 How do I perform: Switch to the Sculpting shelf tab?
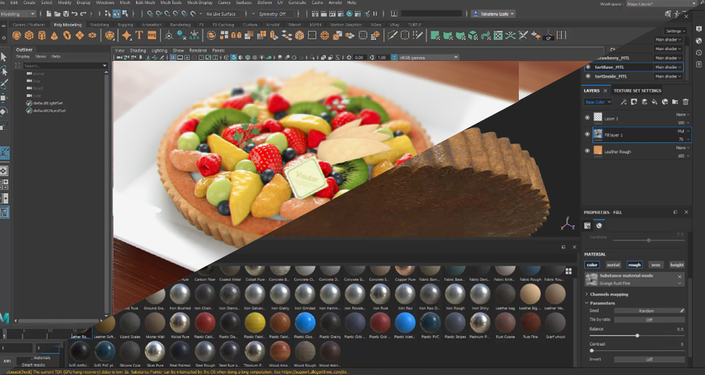tap(100, 25)
